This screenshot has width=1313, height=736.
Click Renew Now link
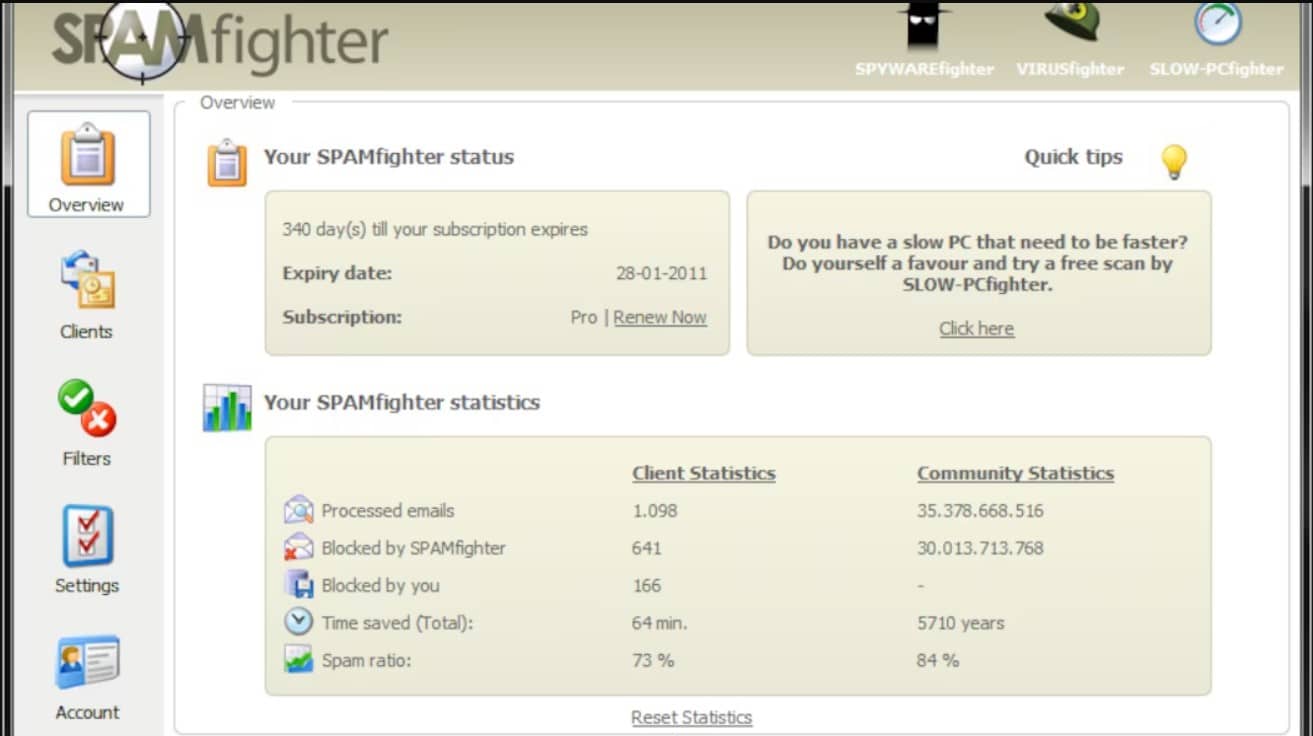coord(660,317)
